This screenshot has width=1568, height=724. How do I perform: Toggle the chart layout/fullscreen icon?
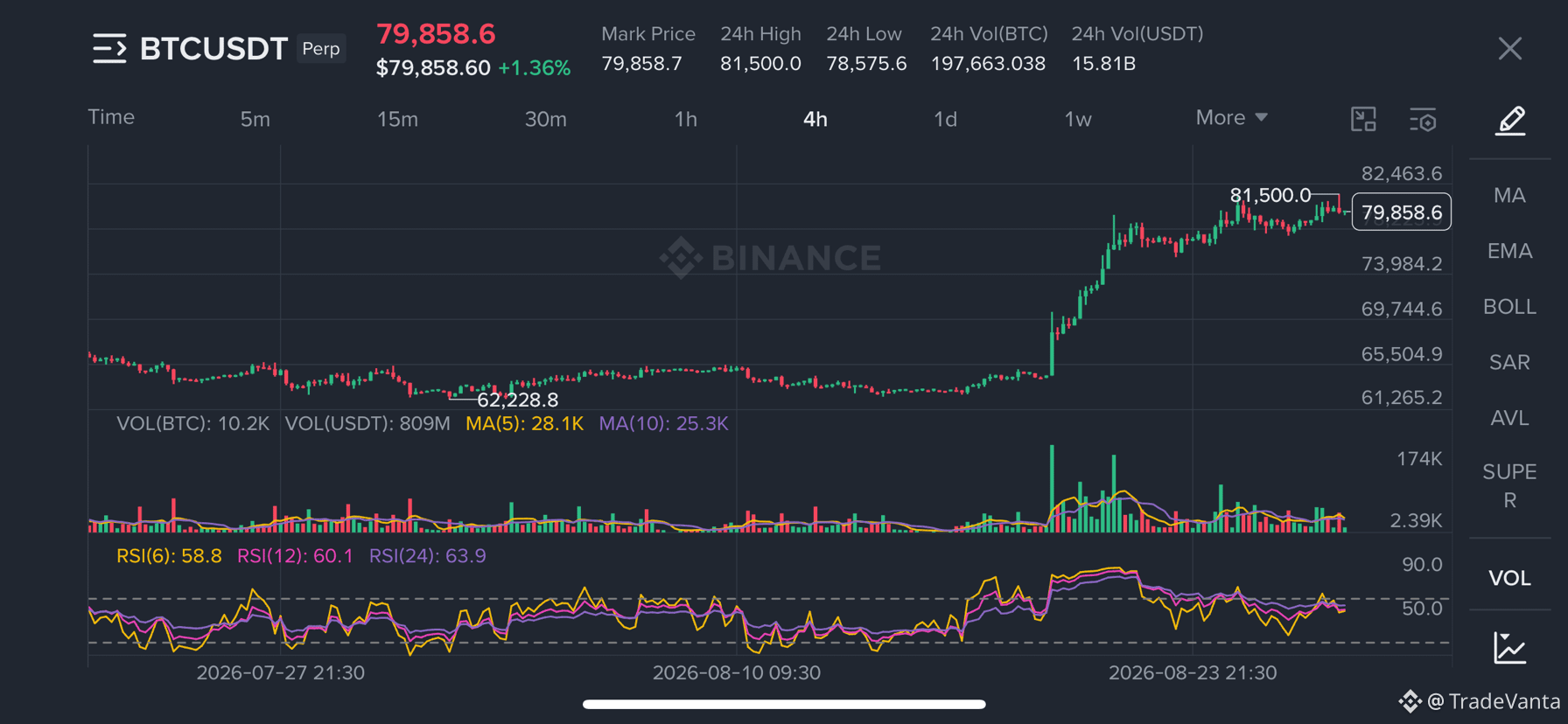point(1363,119)
